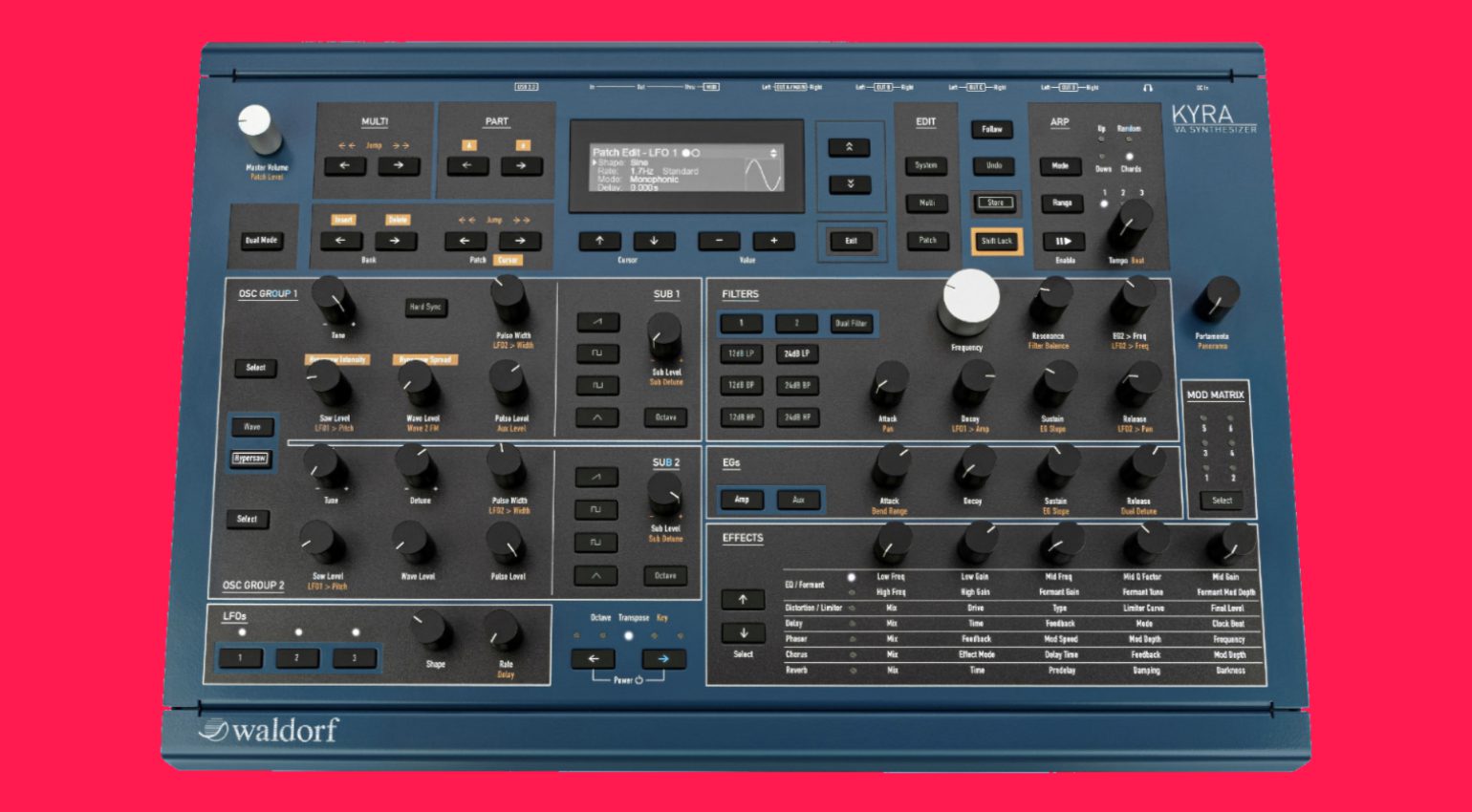Click the double chevron down button

[x=849, y=183]
